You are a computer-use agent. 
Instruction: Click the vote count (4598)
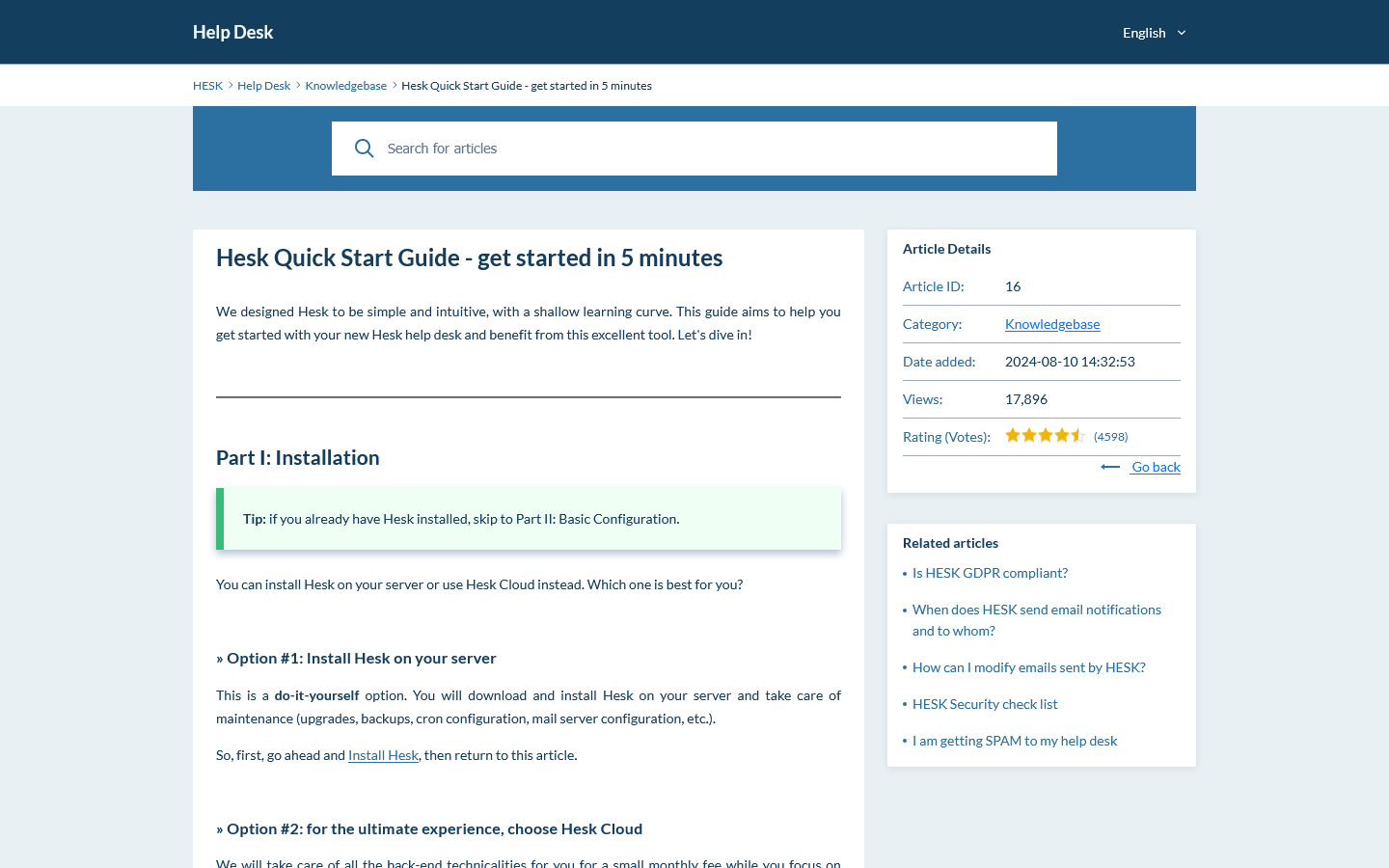point(1110,437)
